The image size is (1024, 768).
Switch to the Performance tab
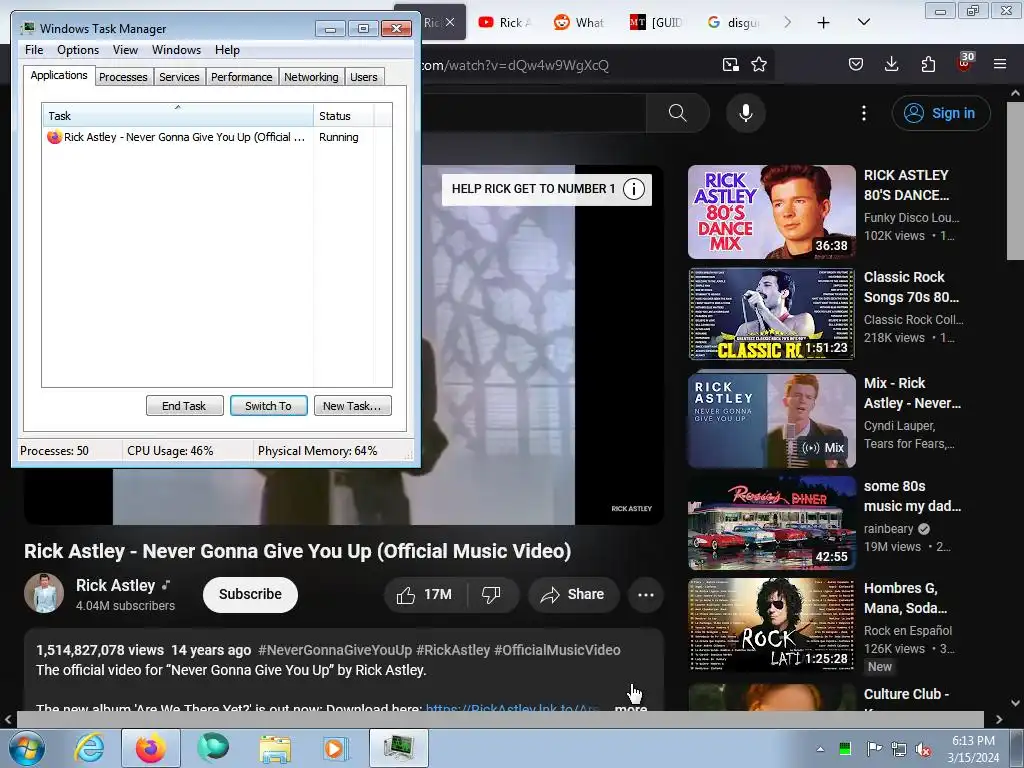(x=241, y=77)
